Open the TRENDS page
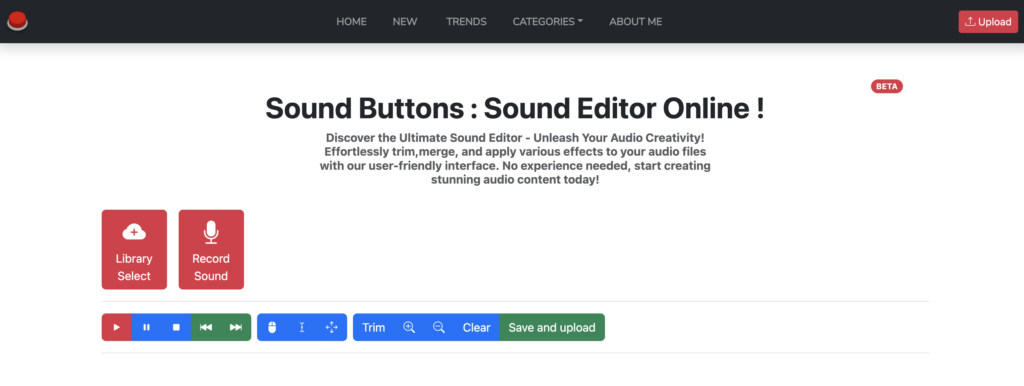 pos(466,22)
